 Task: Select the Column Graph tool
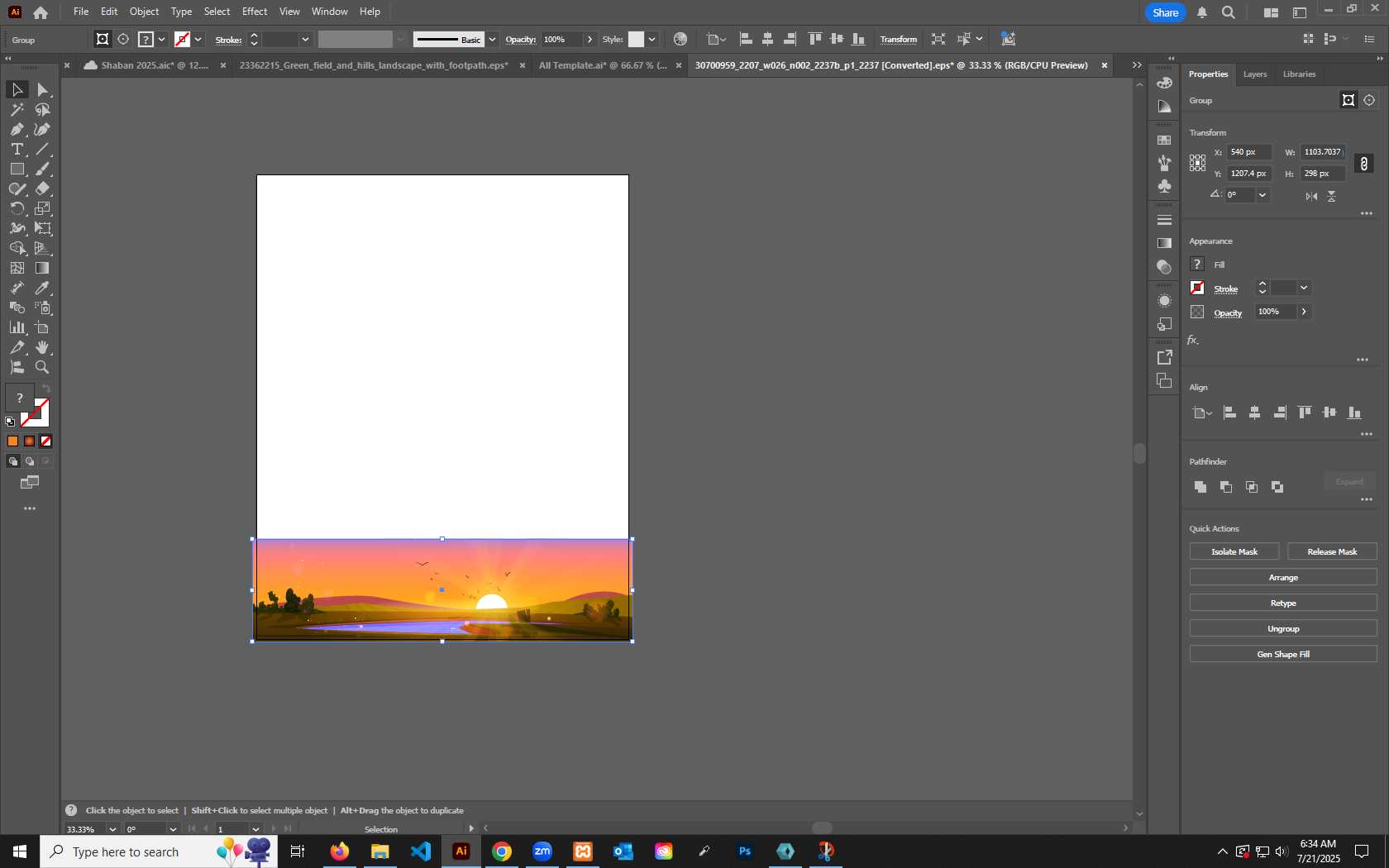[x=17, y=327]
